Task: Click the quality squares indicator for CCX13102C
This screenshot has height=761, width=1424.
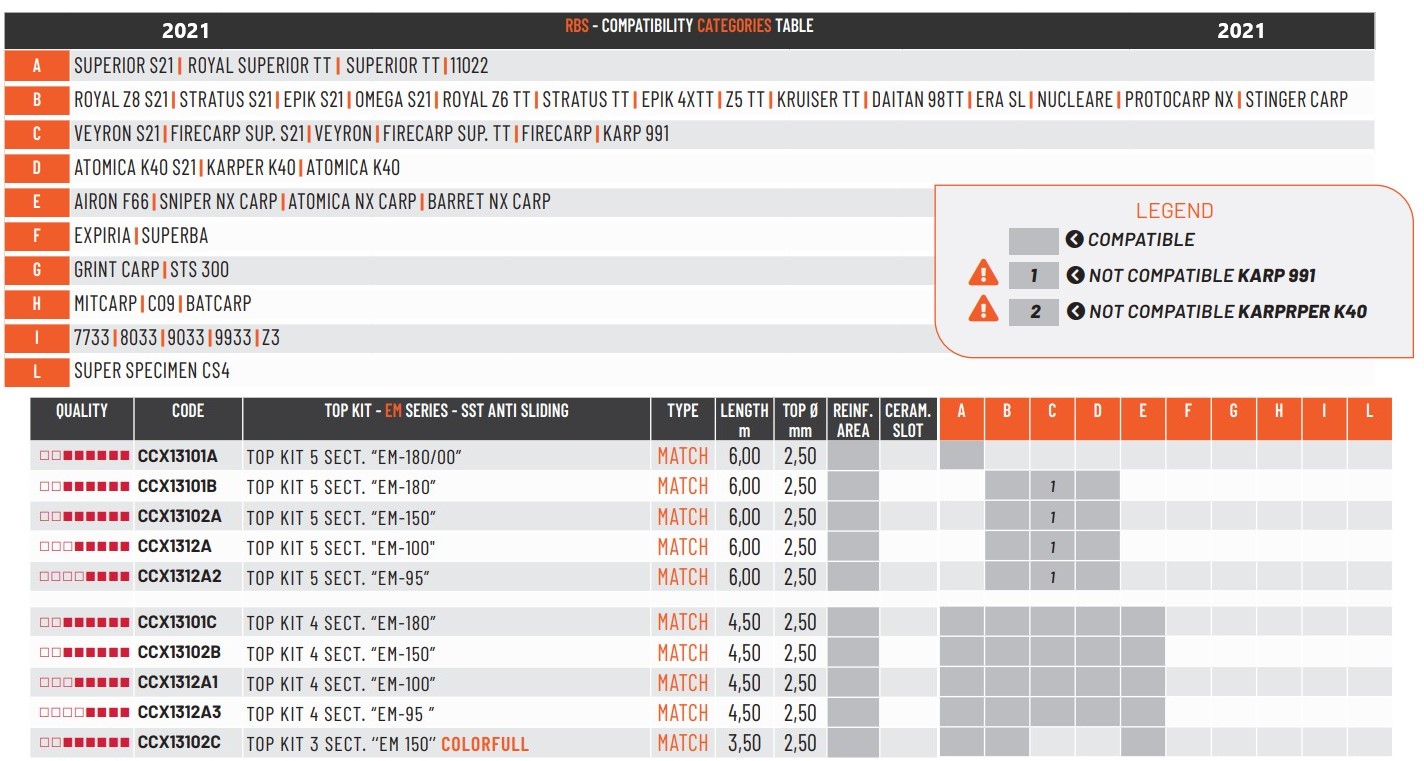Action: (x=85, y=743)
